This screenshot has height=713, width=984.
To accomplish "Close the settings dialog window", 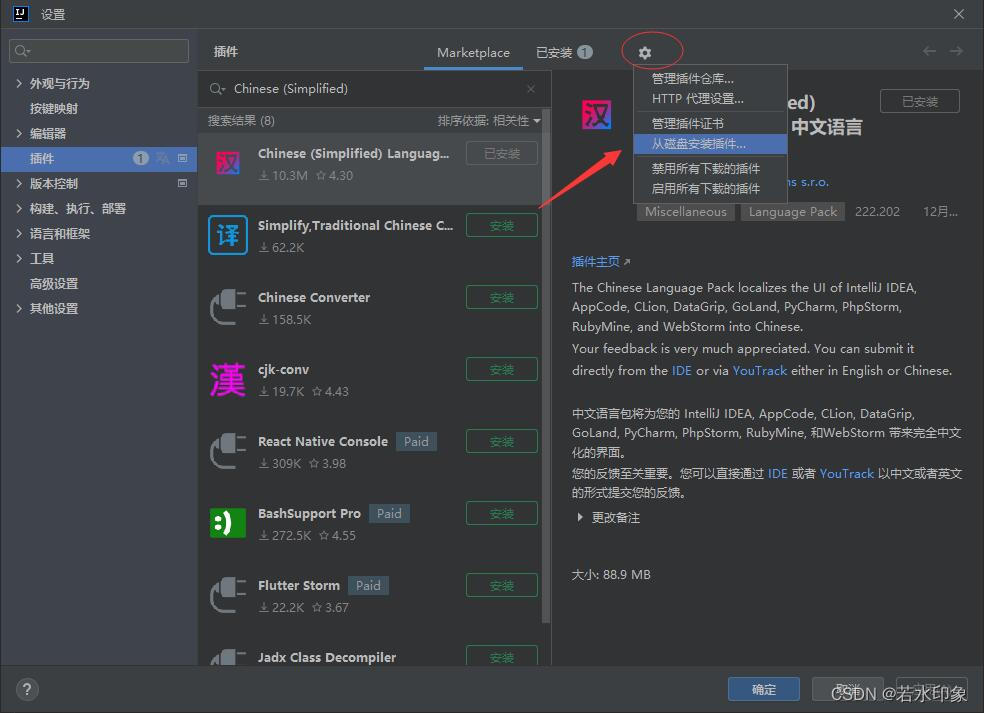I will (958, 14).
